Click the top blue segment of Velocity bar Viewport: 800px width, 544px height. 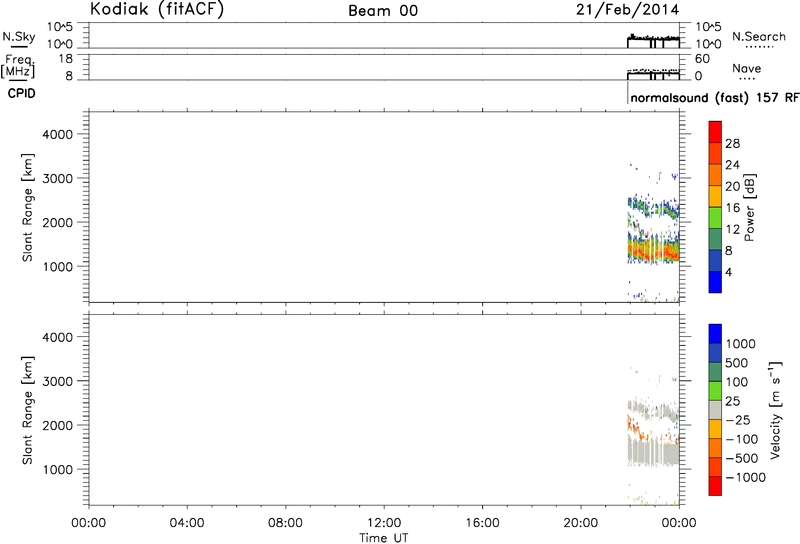pos(715,334)
